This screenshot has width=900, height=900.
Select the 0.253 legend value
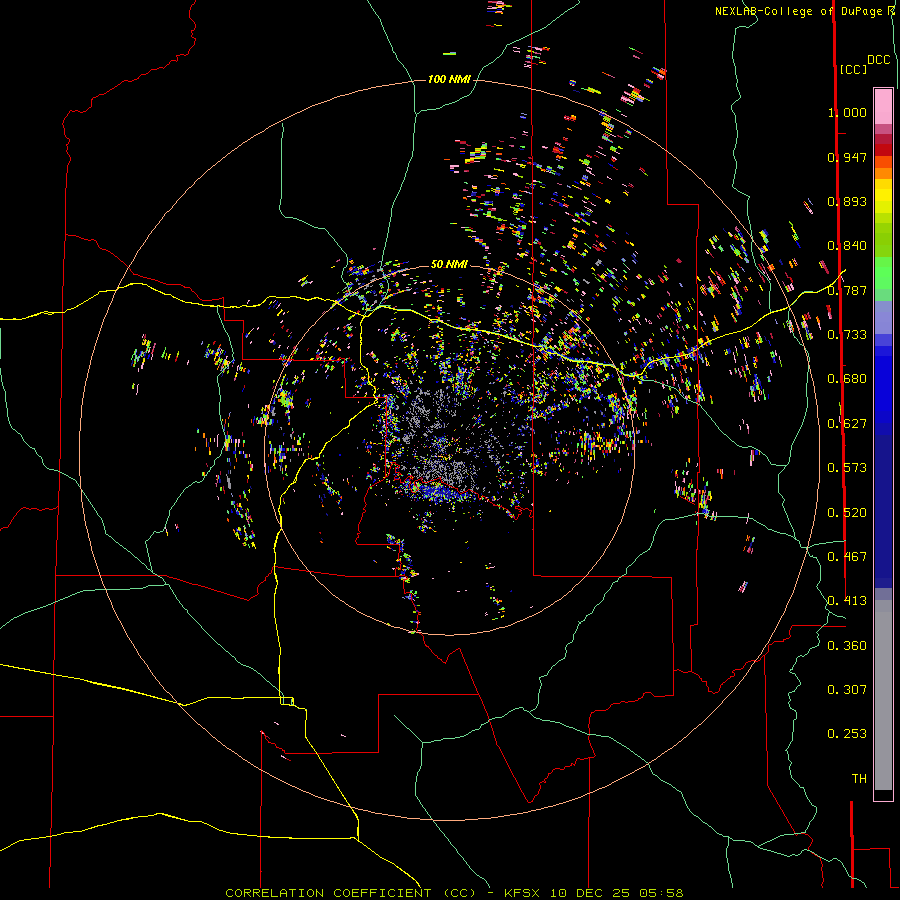click(x=847, y=734)
